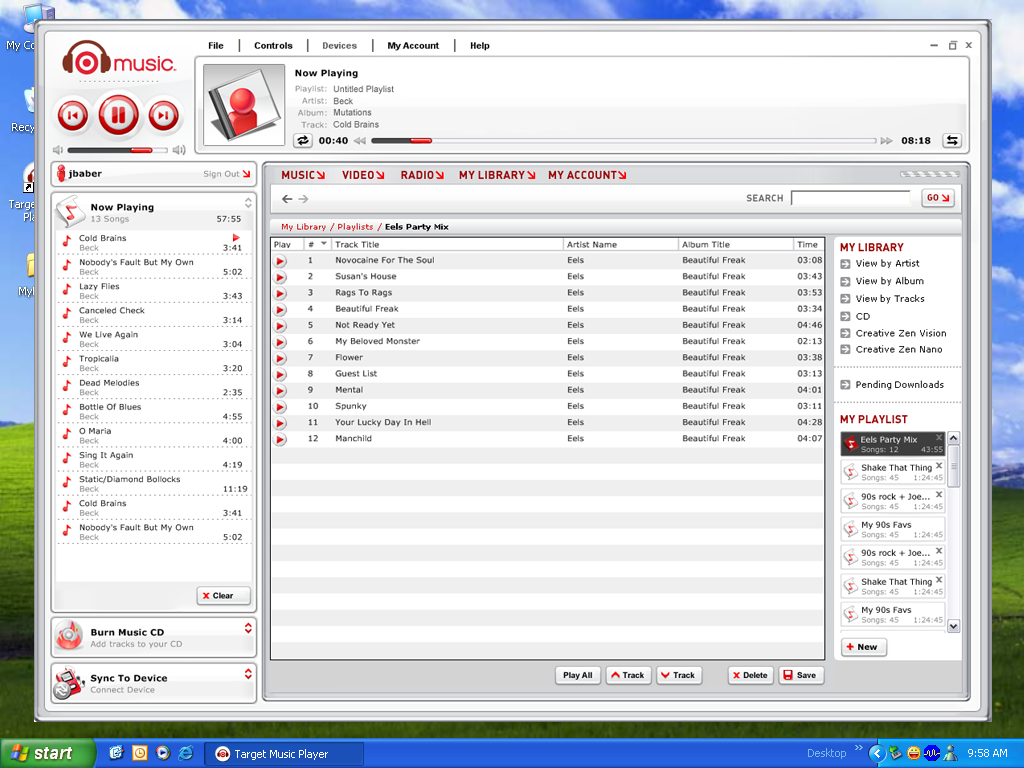Click the rewind arrows on the track progress bar

click(360, 140)
